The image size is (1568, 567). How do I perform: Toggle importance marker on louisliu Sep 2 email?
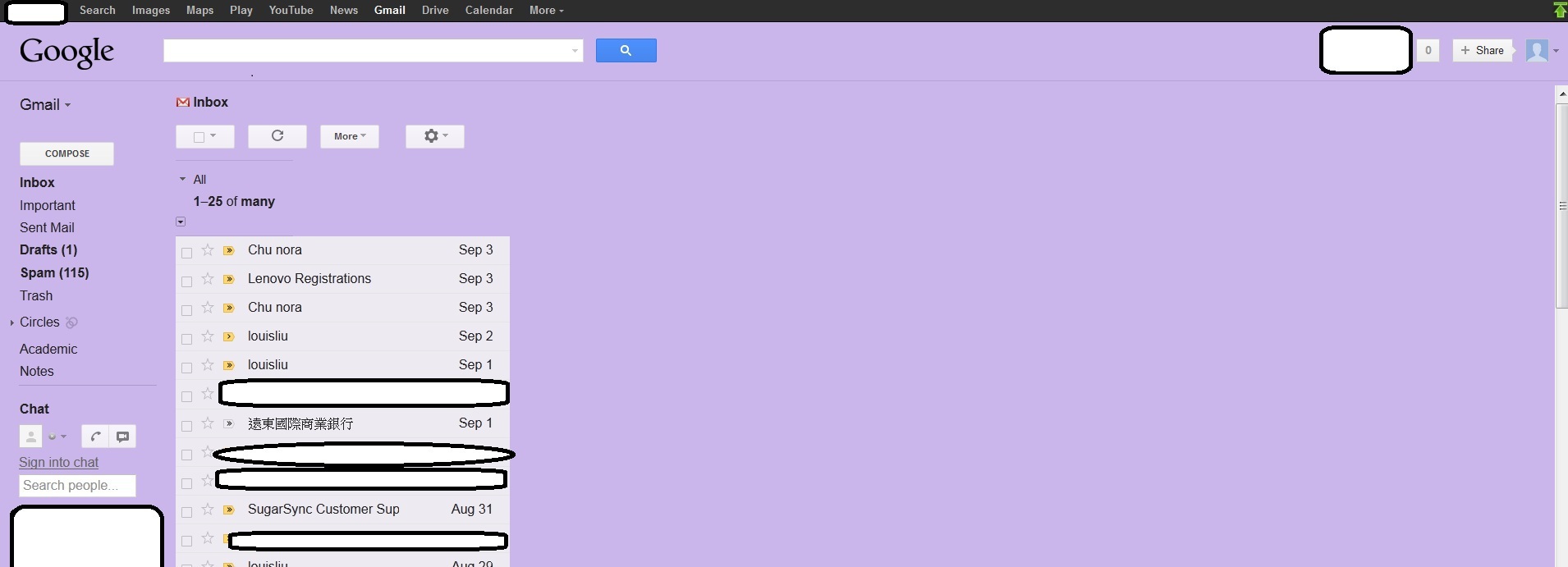tap(229, 336)
